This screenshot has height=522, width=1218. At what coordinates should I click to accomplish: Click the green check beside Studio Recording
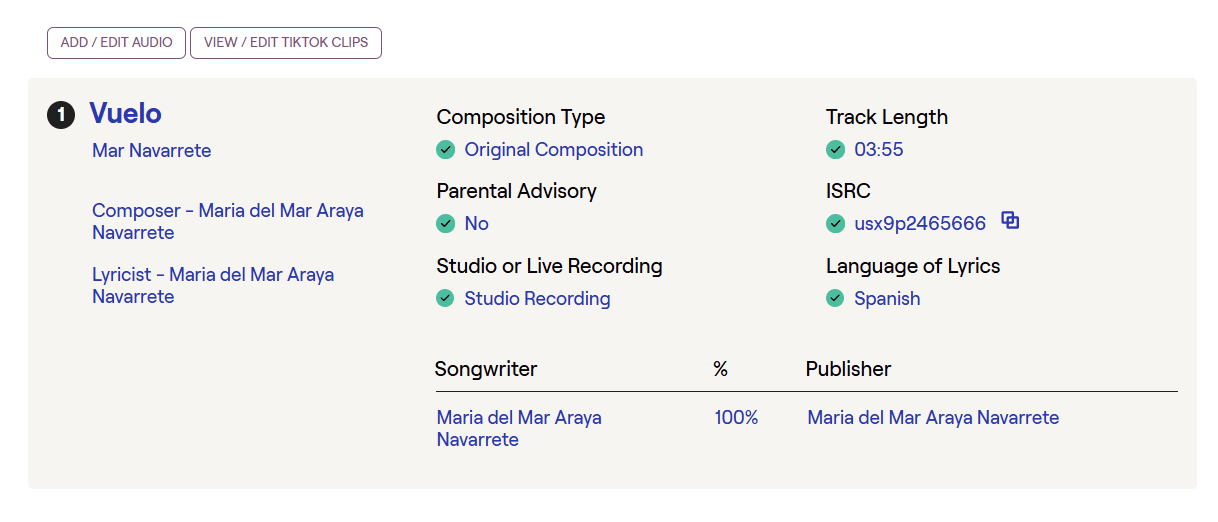coord(446,298)
